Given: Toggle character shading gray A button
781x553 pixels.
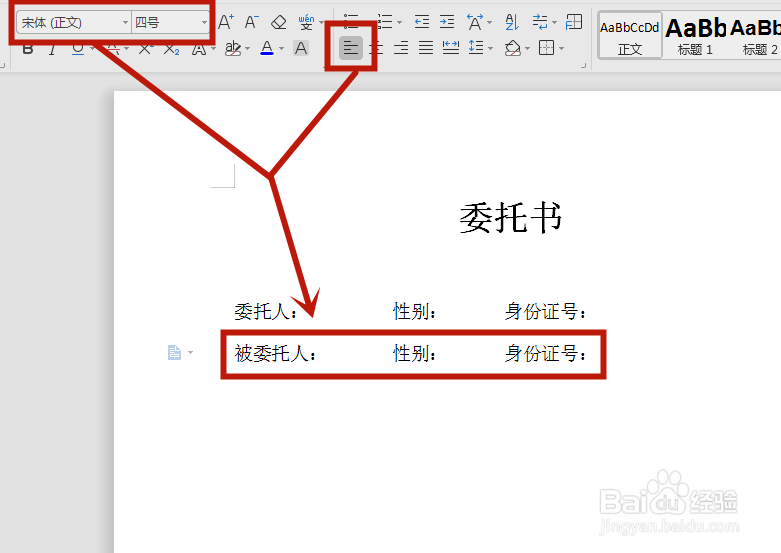Looking at the screenshot, I should (301, 48).
